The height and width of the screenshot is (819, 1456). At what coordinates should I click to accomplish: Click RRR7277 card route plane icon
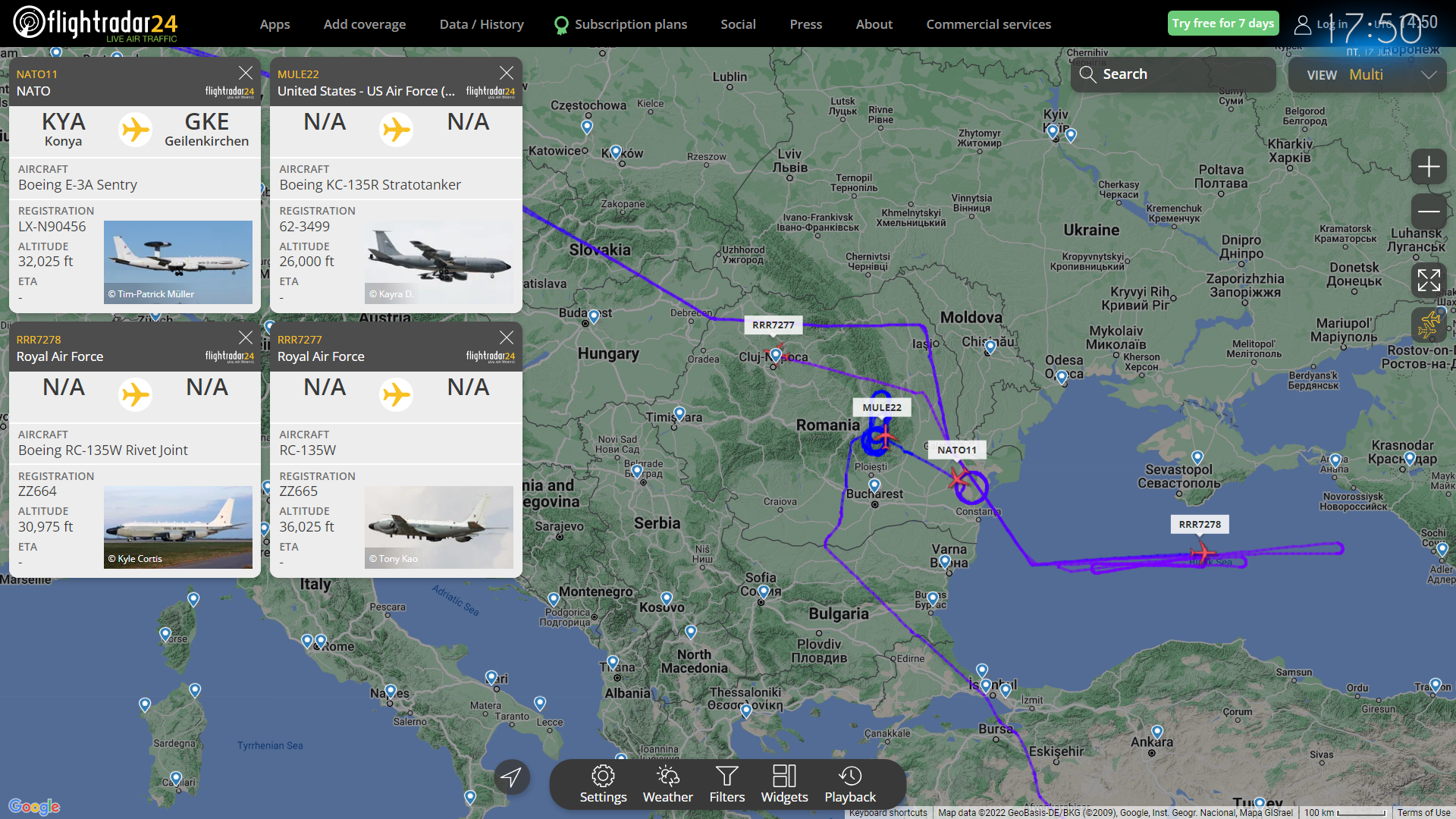[x=397, y=394]
